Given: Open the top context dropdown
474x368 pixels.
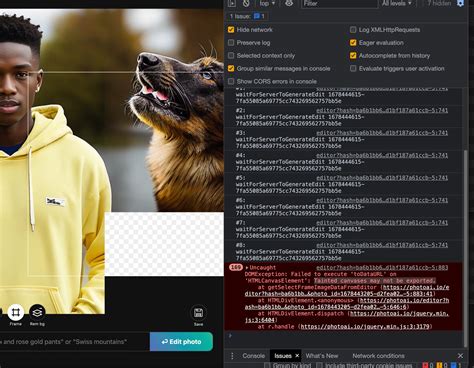Looking at the screenshot, I should (x=267, y=3).
